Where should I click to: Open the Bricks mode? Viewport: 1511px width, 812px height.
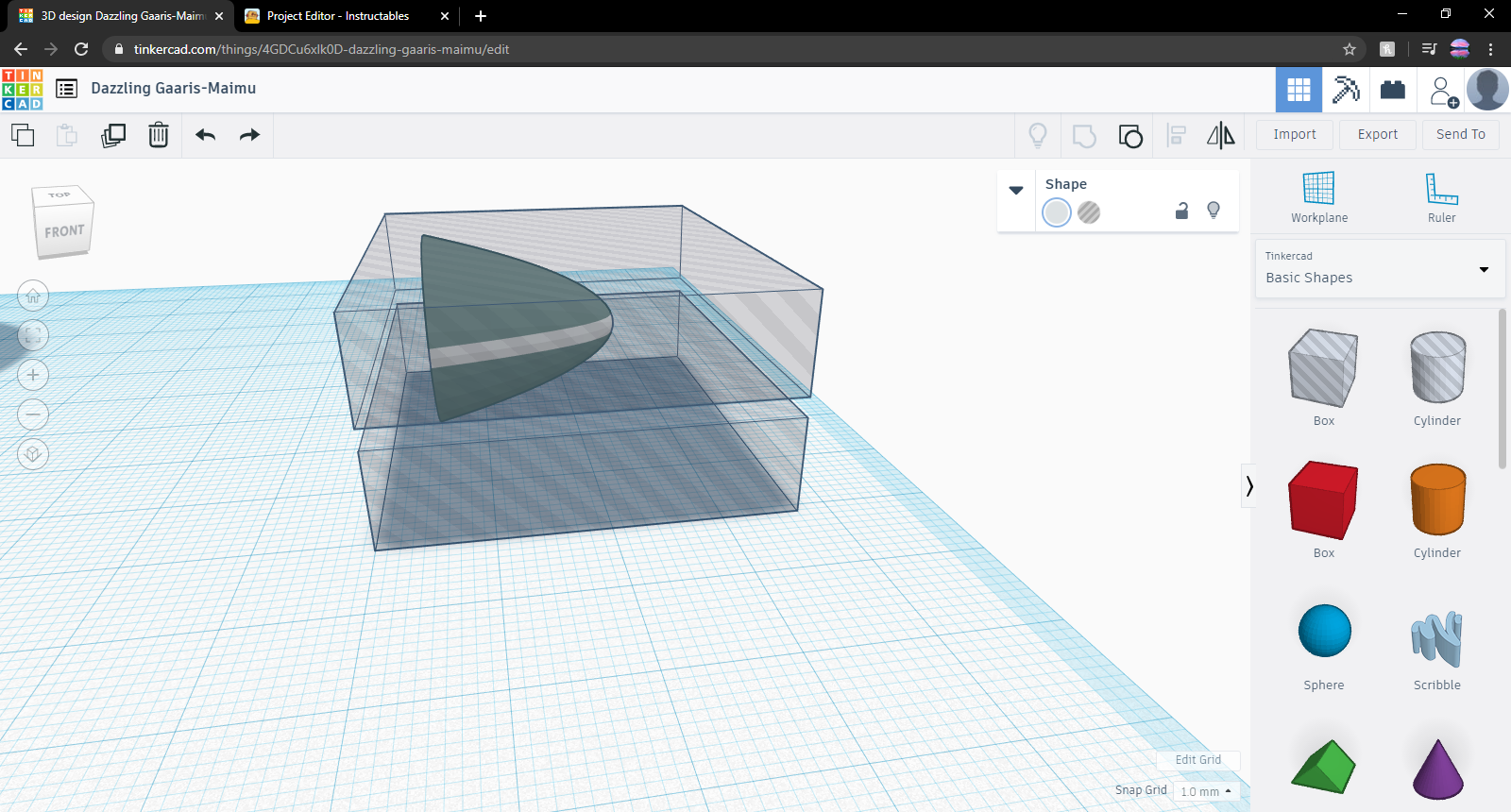[1393, 90]
